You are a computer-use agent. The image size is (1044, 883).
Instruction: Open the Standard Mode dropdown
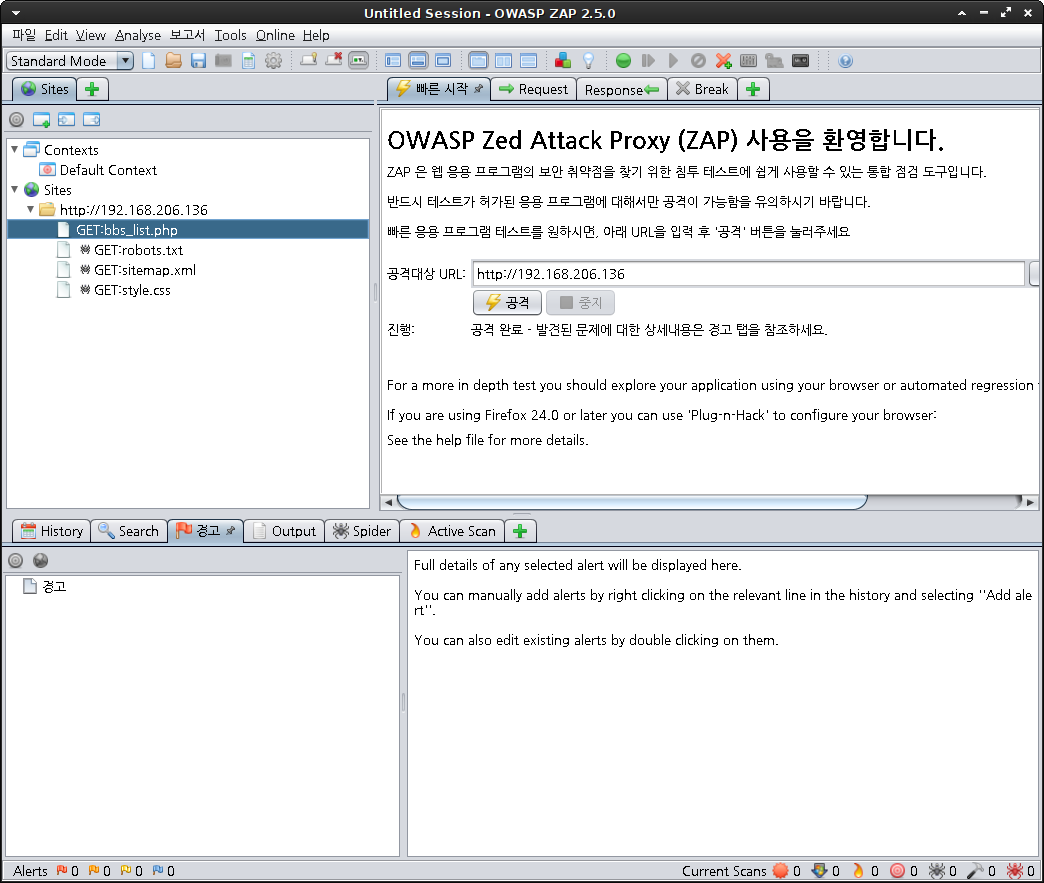(70, 61)
